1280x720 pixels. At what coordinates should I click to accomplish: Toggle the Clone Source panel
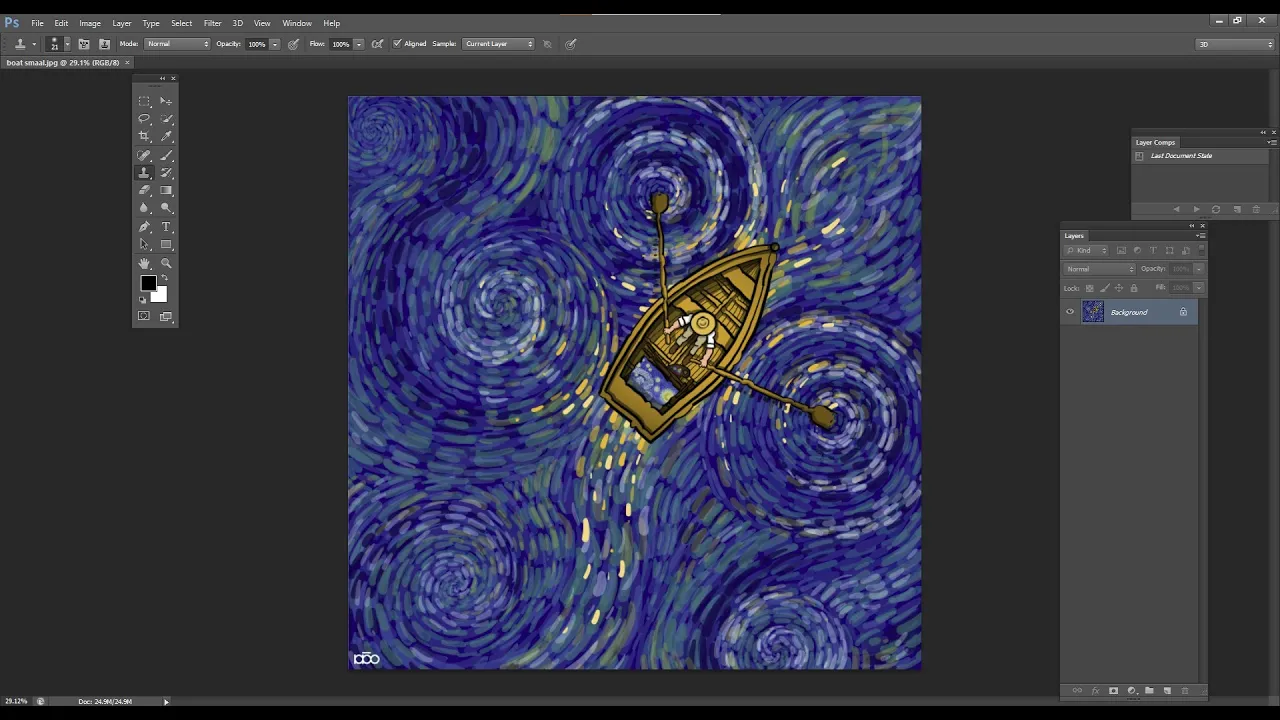tap(104, 44)
